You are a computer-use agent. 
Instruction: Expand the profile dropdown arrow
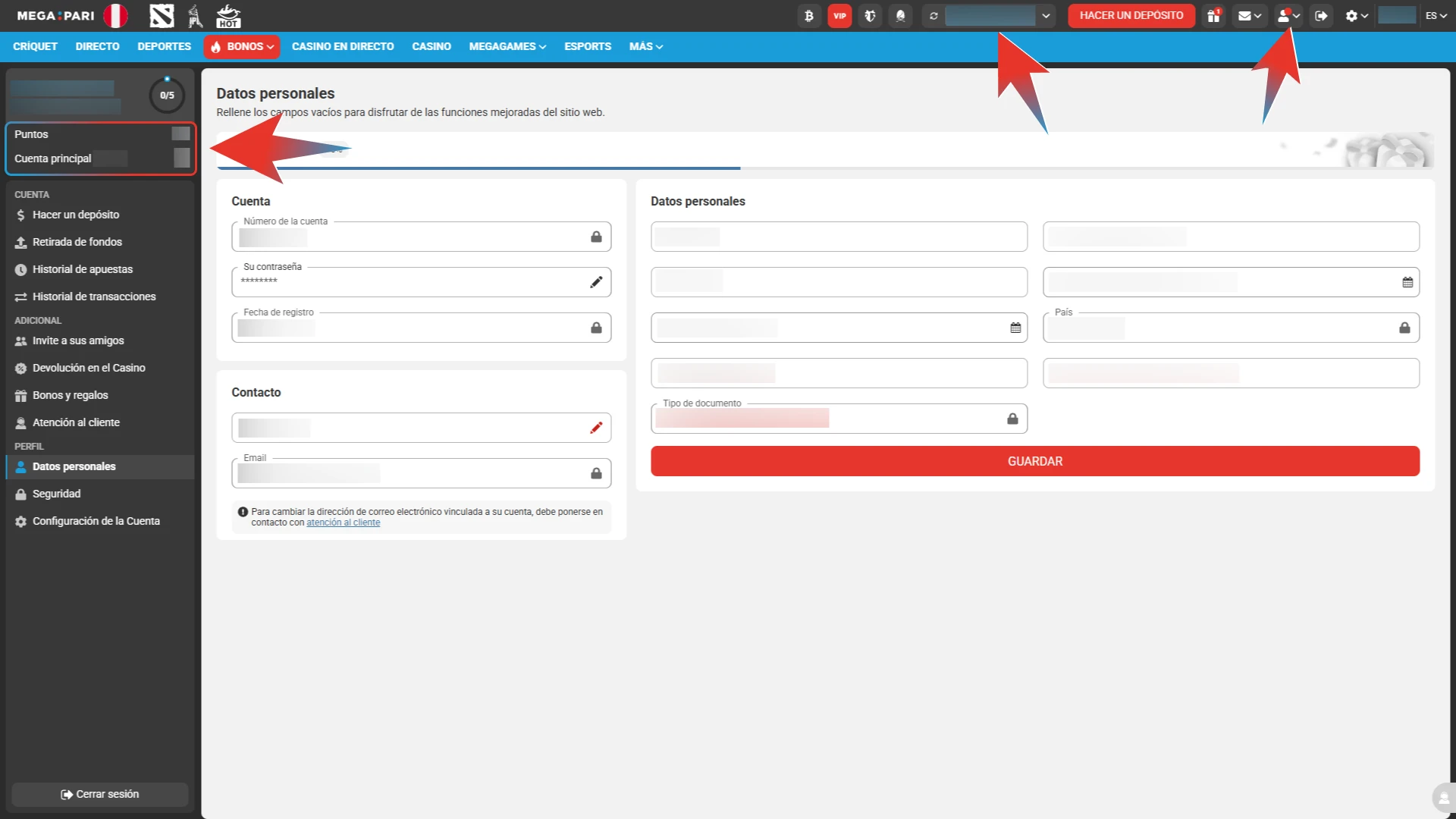[1297, 15]
